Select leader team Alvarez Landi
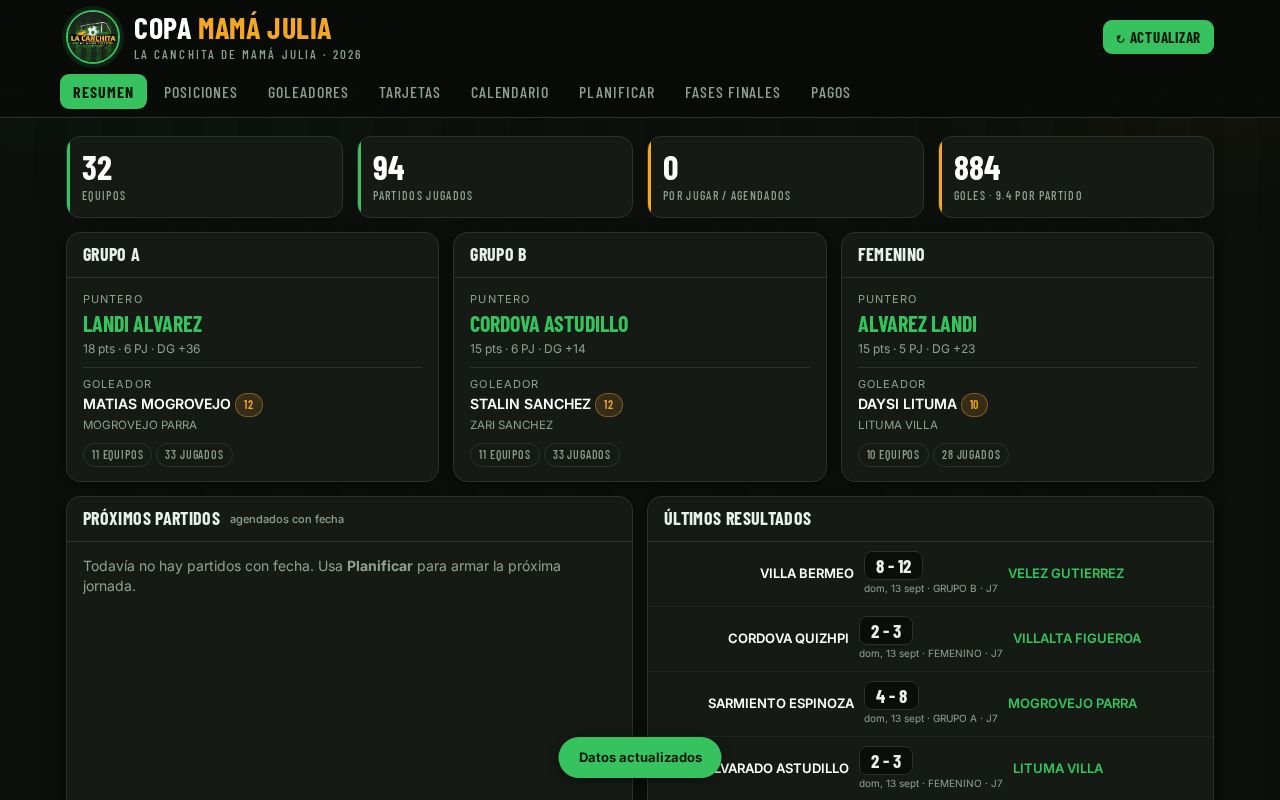Viewport: 1280px width, 800px height. (917, 324)
